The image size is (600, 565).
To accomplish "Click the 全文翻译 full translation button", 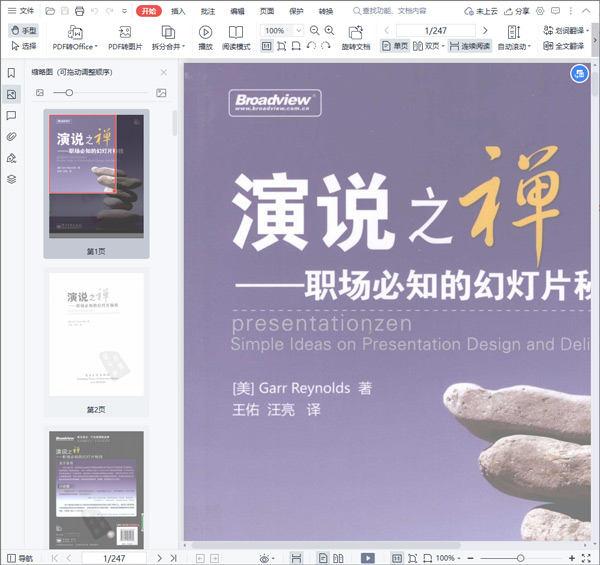I will [x=564, y=46].
